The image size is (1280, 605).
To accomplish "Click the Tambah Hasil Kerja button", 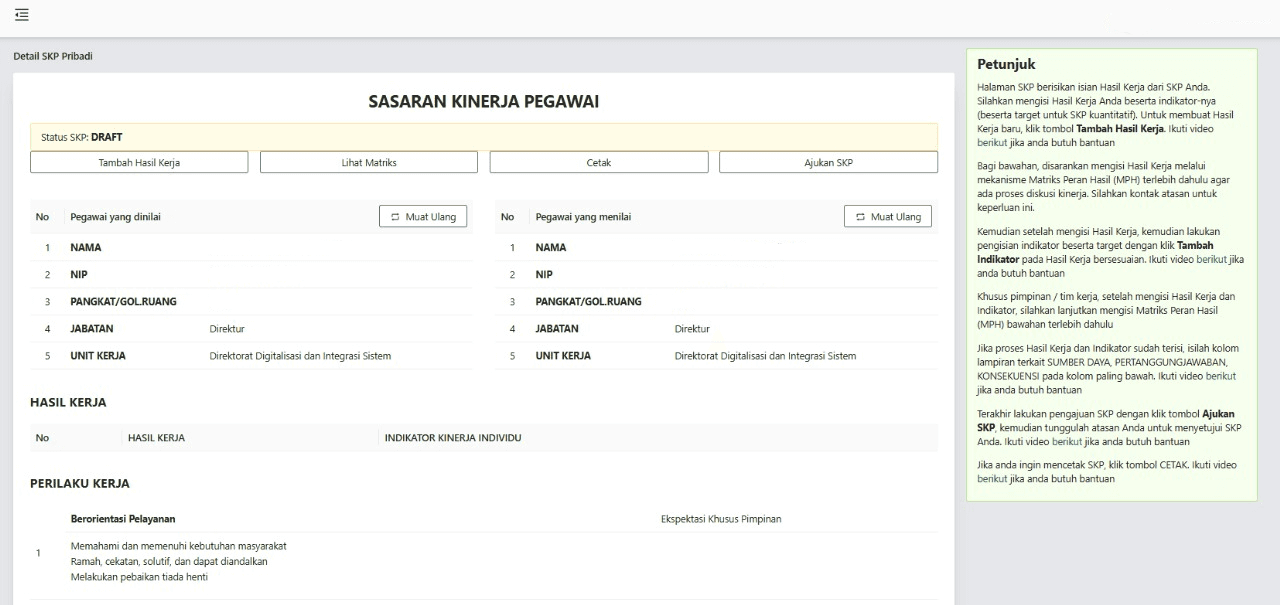I will (139, 161).
